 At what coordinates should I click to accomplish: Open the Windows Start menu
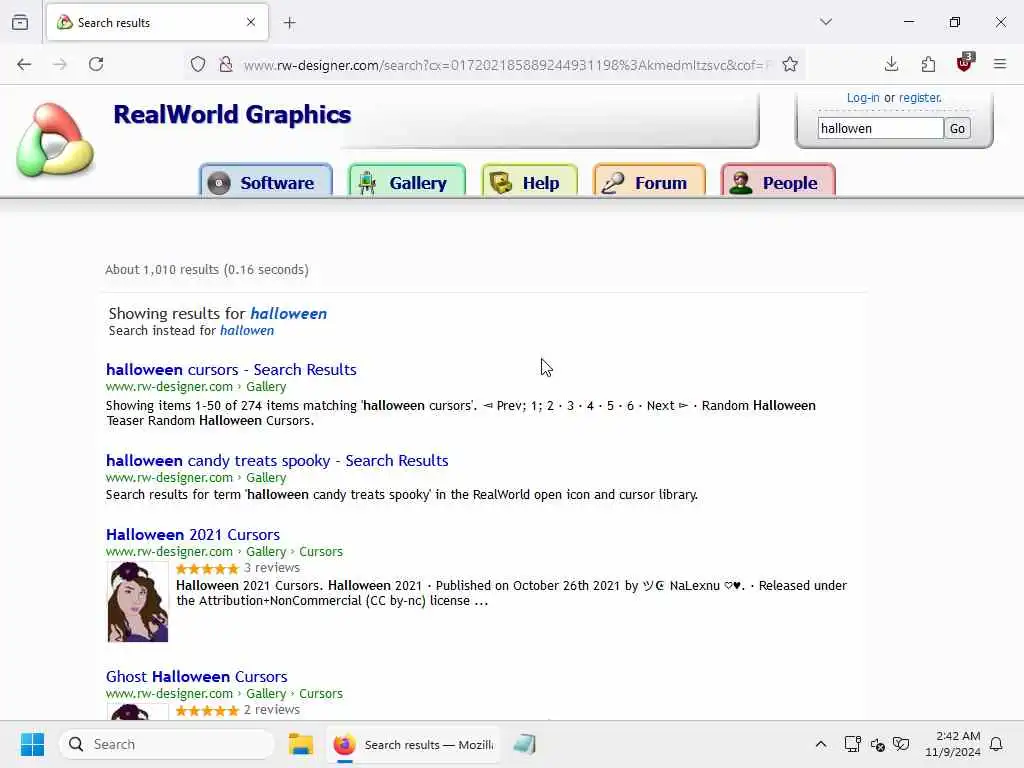coord(32,744)
